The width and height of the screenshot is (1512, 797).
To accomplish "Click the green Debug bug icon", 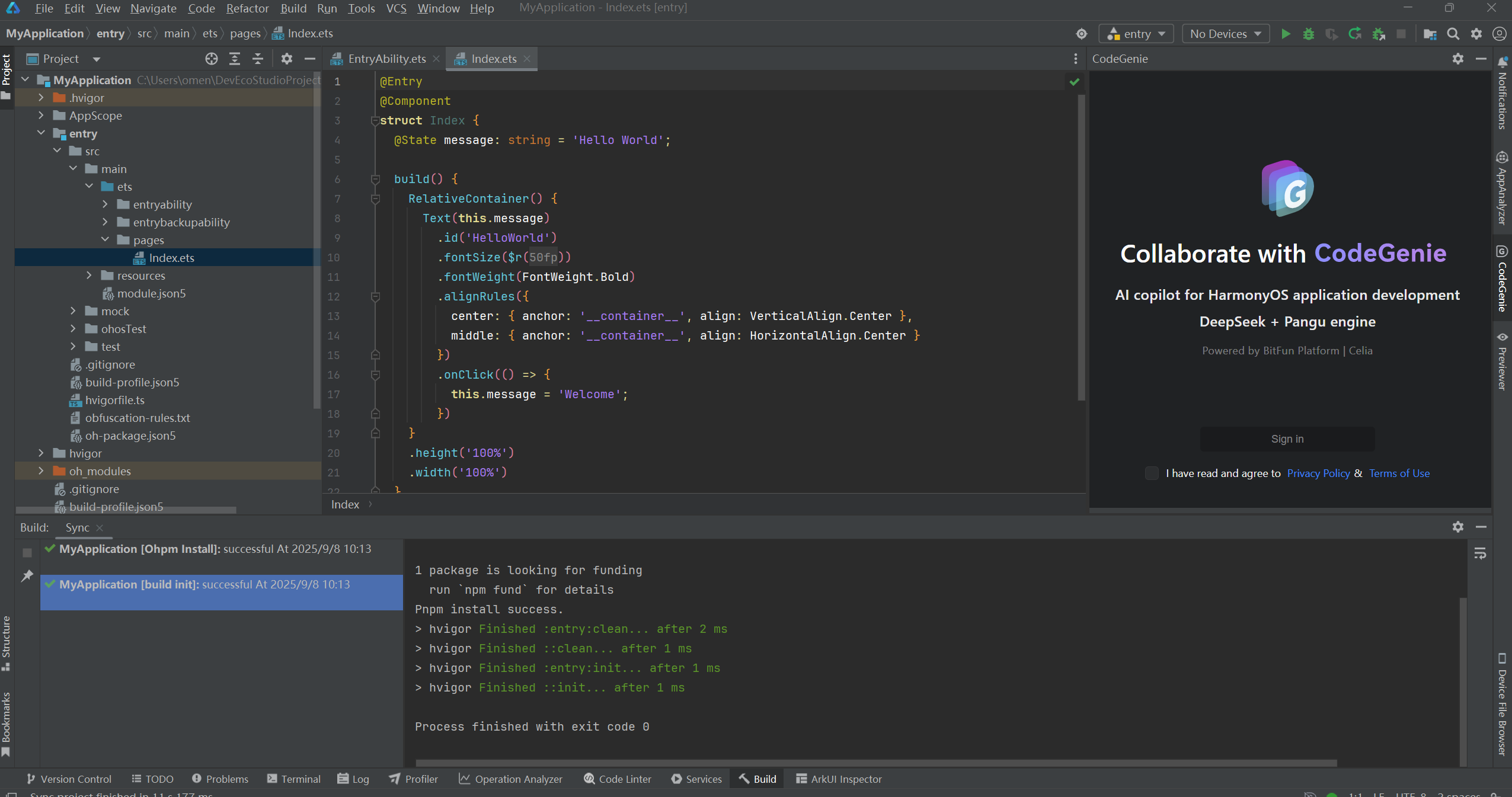I will (x=1309, y=34).
